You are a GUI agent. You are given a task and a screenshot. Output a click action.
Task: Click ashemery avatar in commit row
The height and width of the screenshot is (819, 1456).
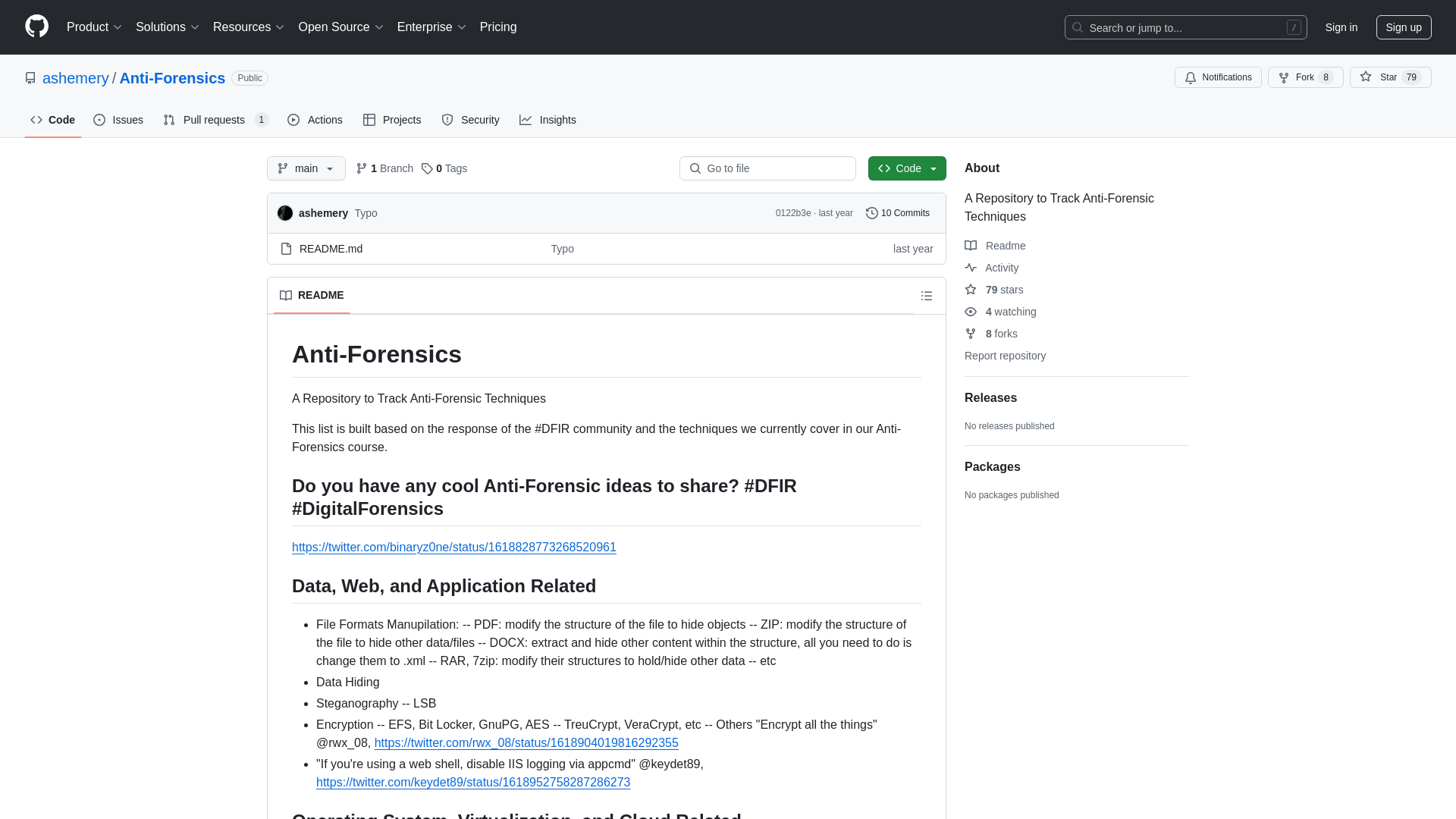point(285,213)
